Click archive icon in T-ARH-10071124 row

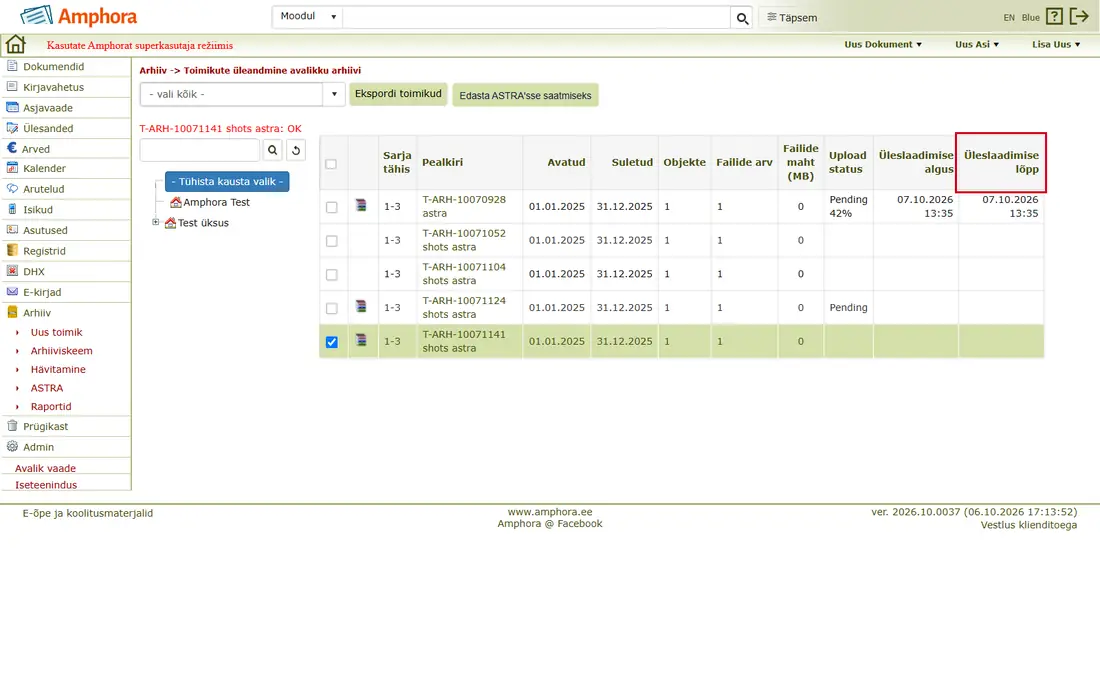[361, 306]
